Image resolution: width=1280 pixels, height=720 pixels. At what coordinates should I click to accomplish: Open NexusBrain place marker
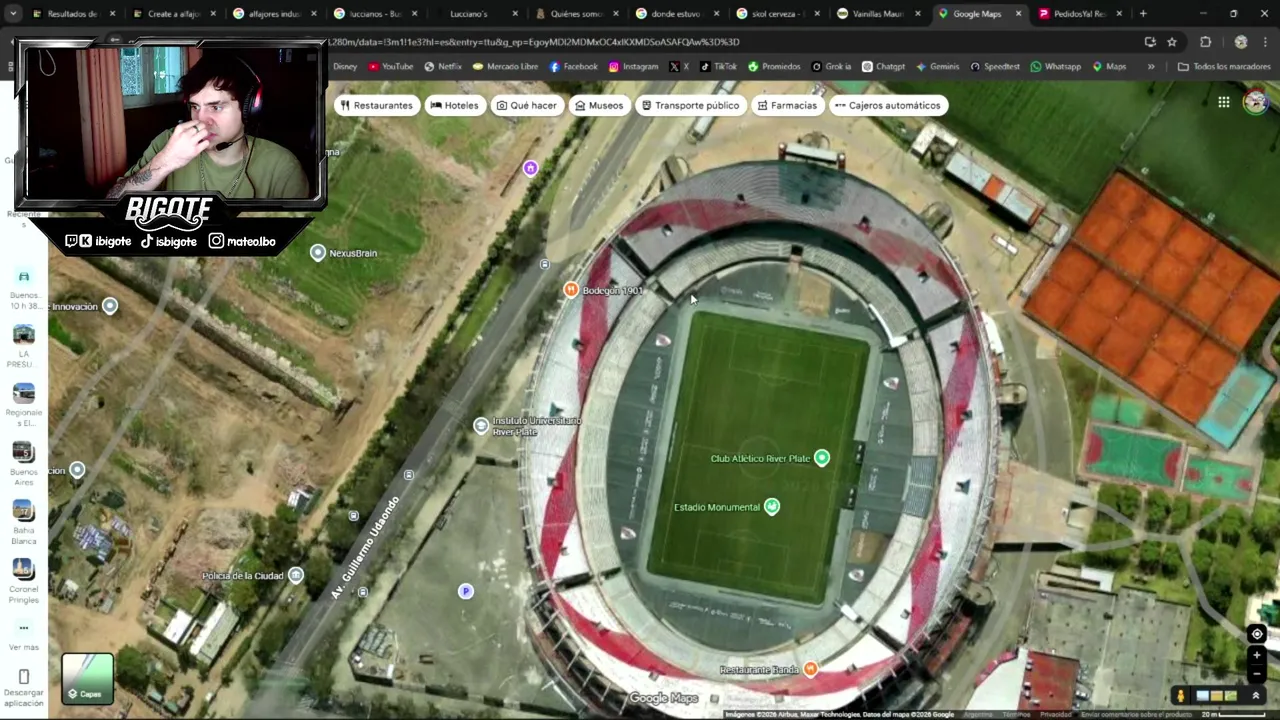point(318,253)
